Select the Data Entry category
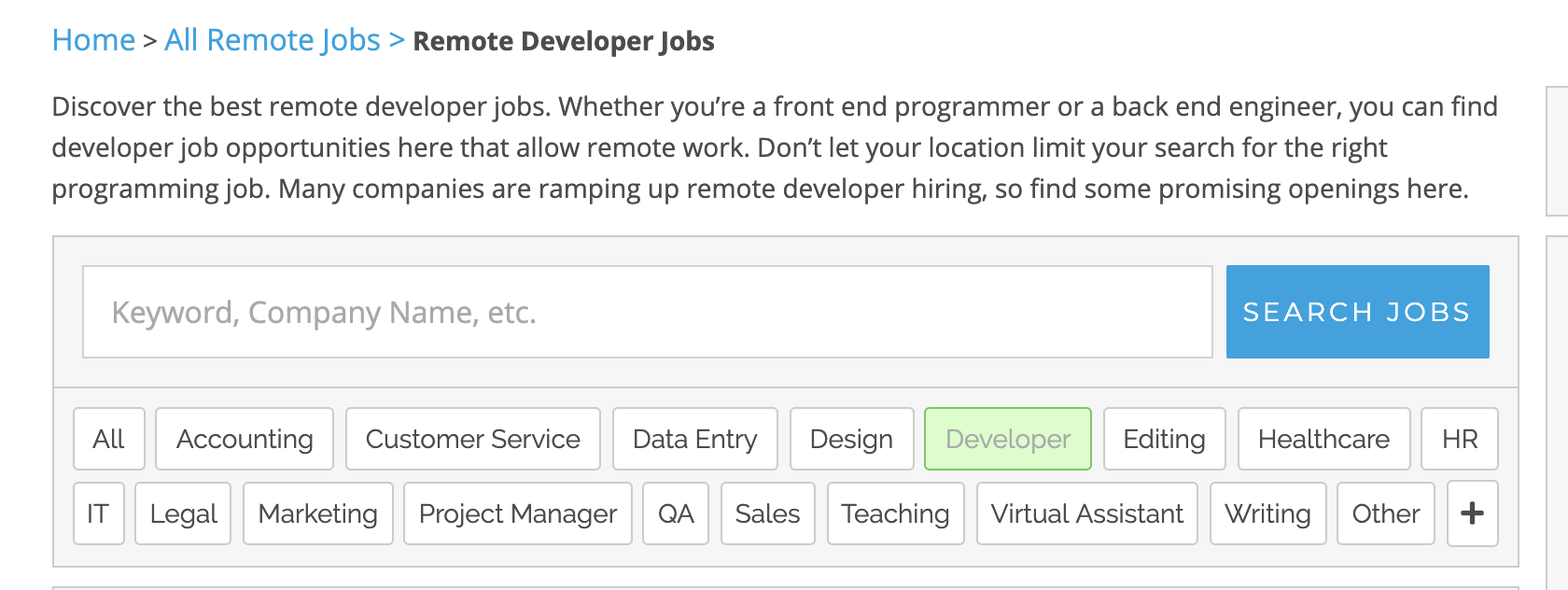The height and width of the screenshot is (590, 1568). 695,439
